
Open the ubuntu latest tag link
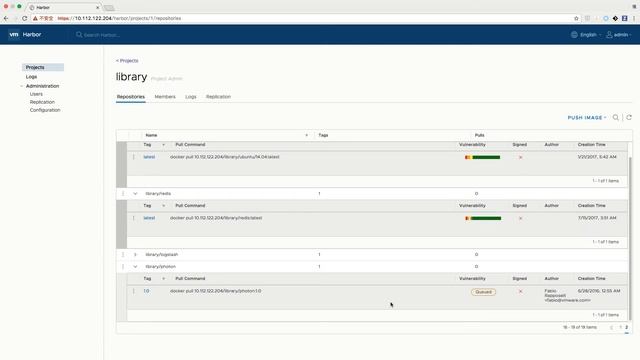click(149, 157)
